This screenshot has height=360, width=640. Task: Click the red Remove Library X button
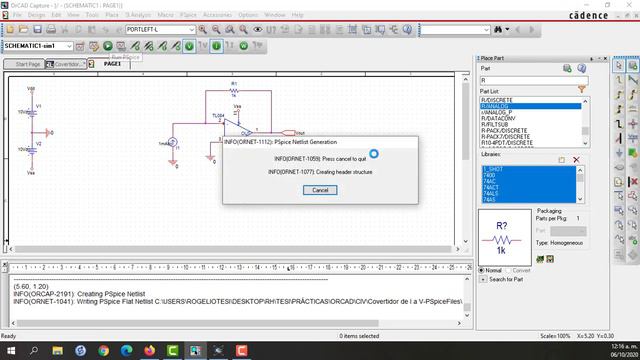pyautogui.click(x=576, y=160)
